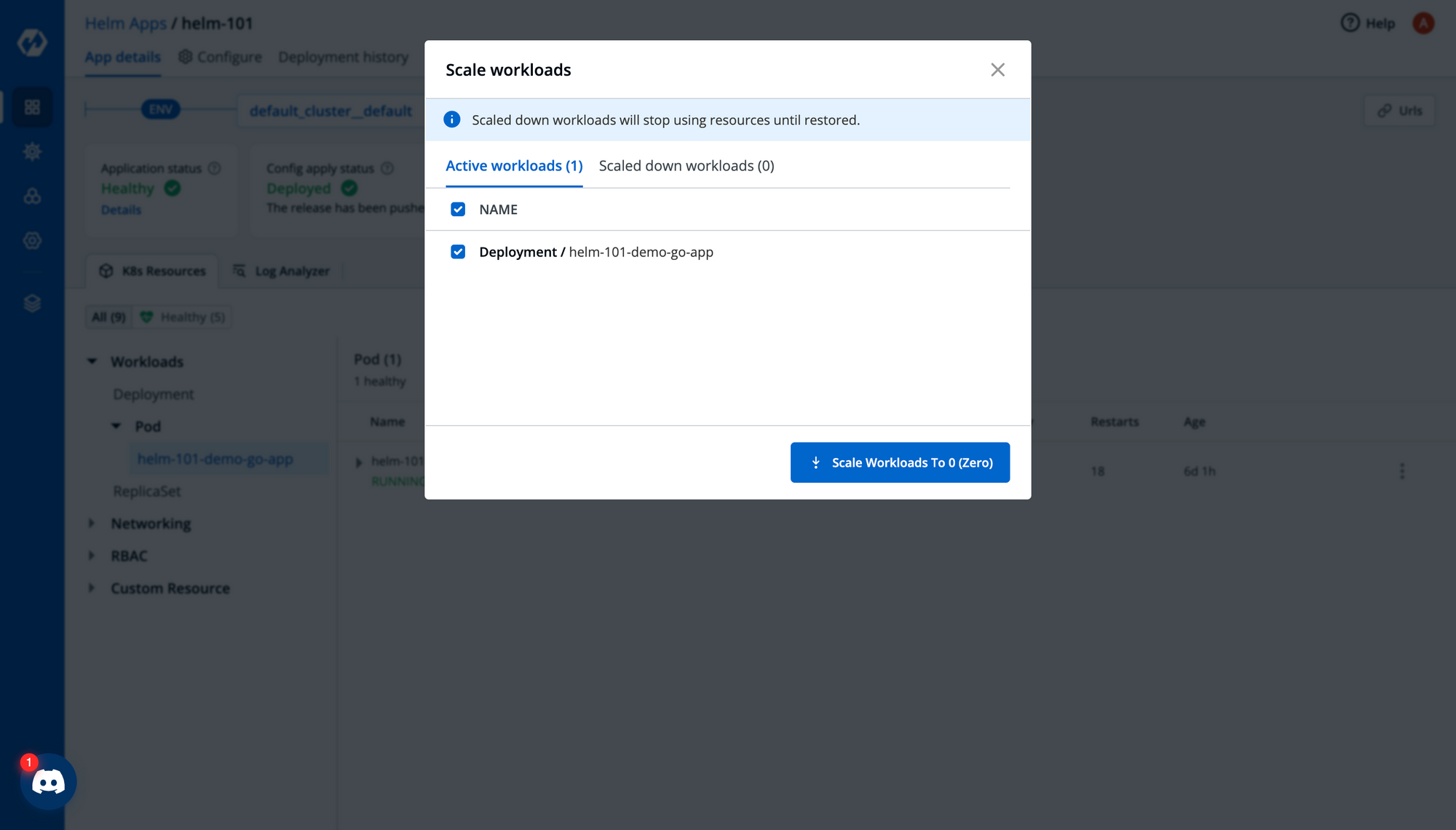Viewport: 1456px width, 830px height.
Task: Collapse the Workloads tree group
Action: [x=92, y=362]
